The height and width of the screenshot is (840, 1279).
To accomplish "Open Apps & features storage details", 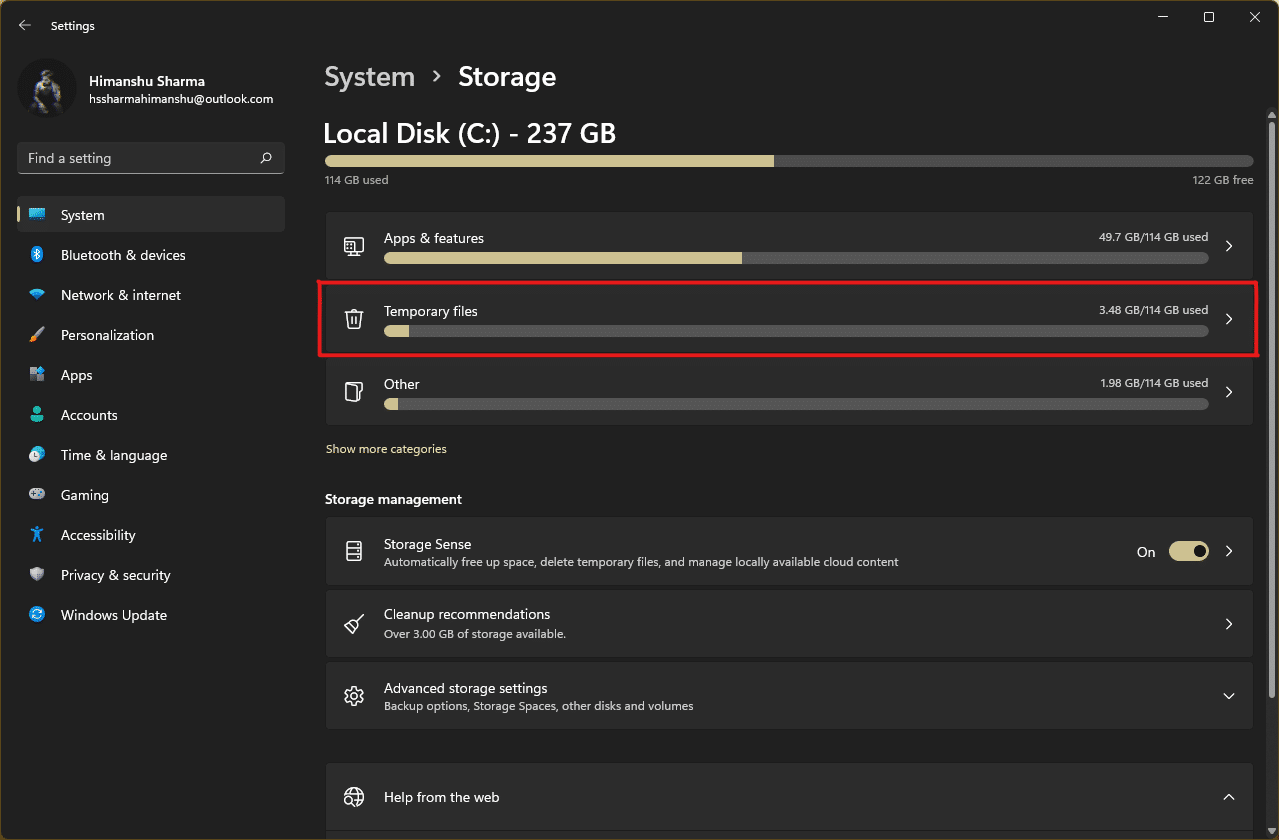I will tap(789, 246).
